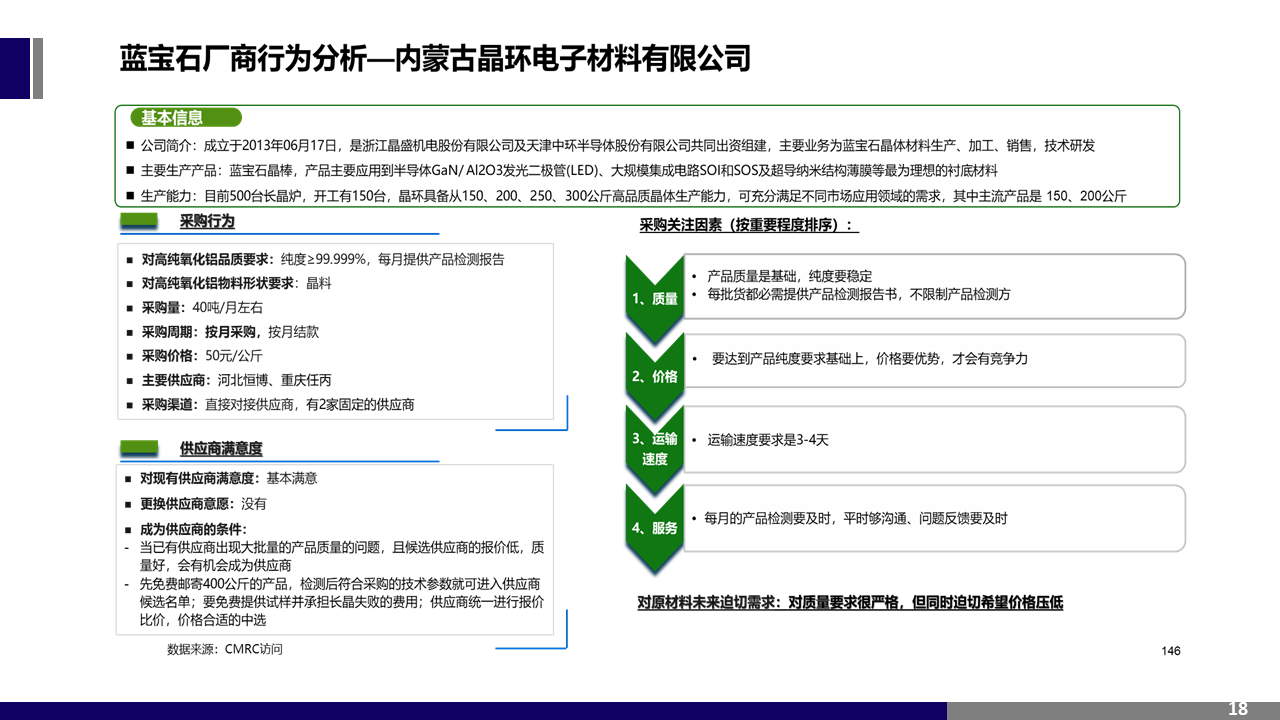Click the page number 146
This screenshot has height=720, width=1280.
(x=1171, y=651)
